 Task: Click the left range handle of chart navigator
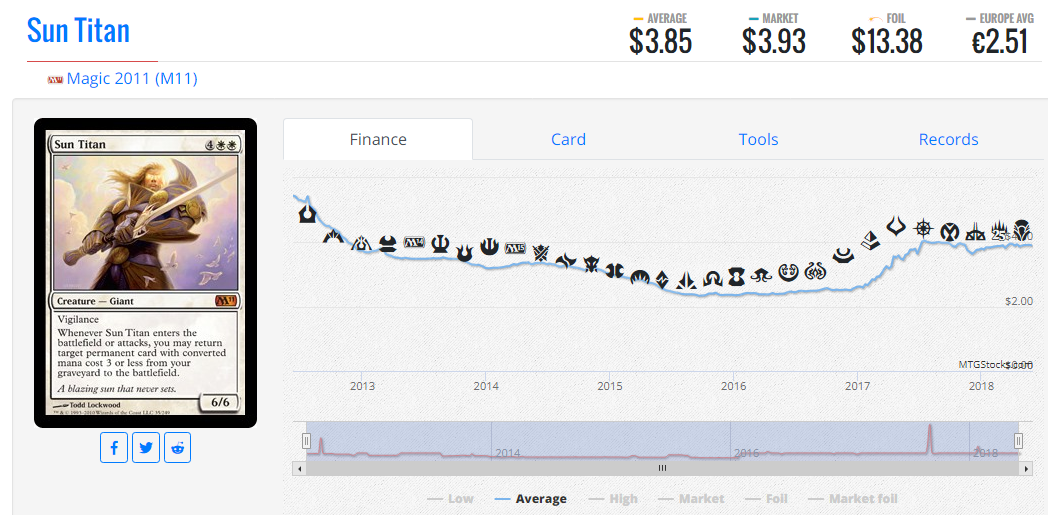point(306,441)
